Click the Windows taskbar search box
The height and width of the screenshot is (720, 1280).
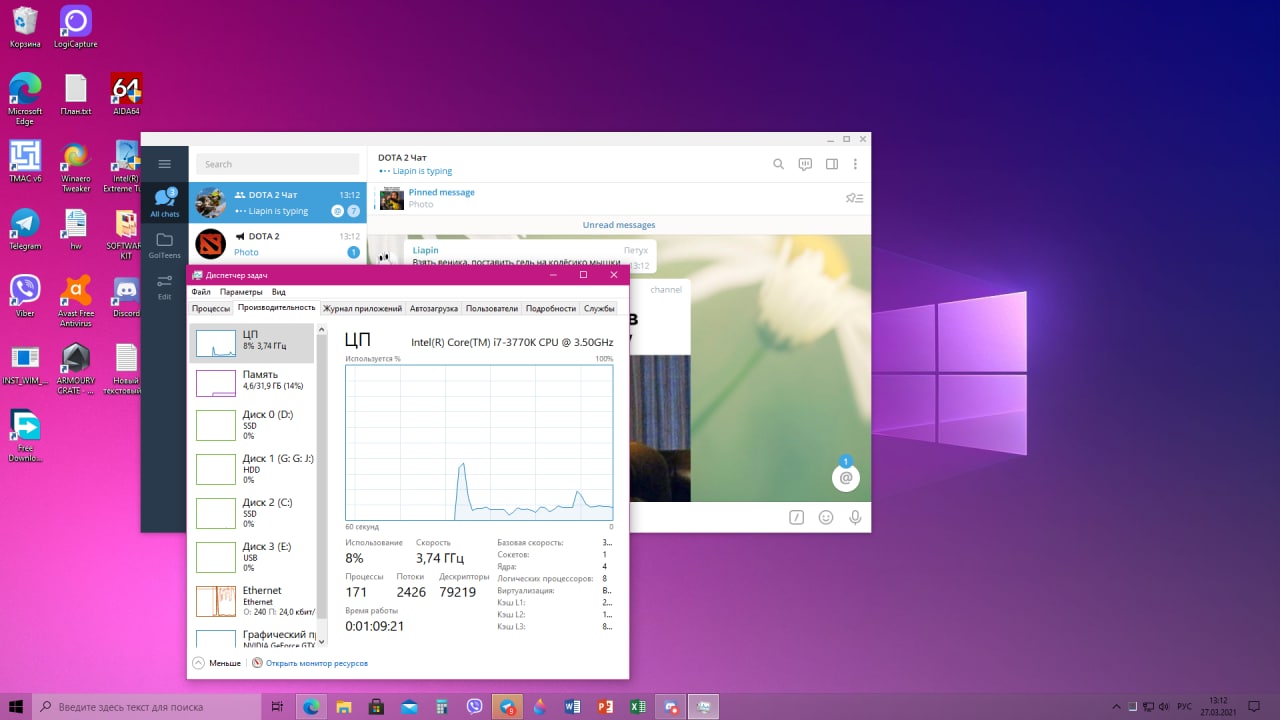[148, 706]
